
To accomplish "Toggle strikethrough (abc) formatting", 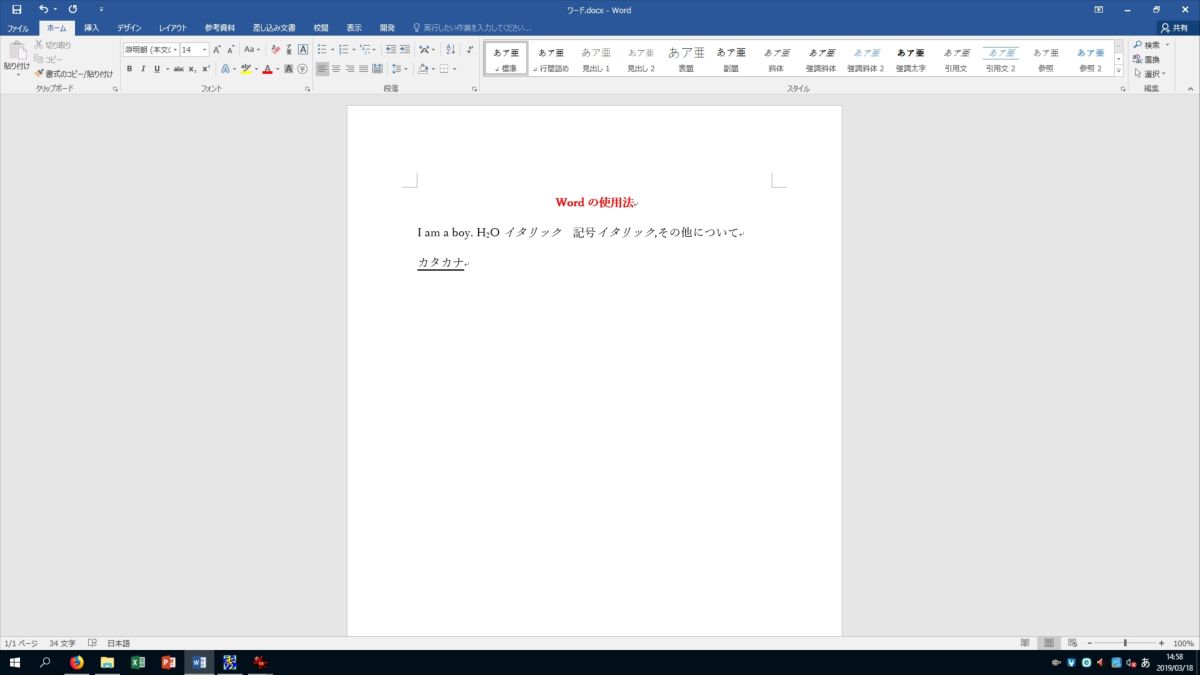I will [x=178, y=69].
